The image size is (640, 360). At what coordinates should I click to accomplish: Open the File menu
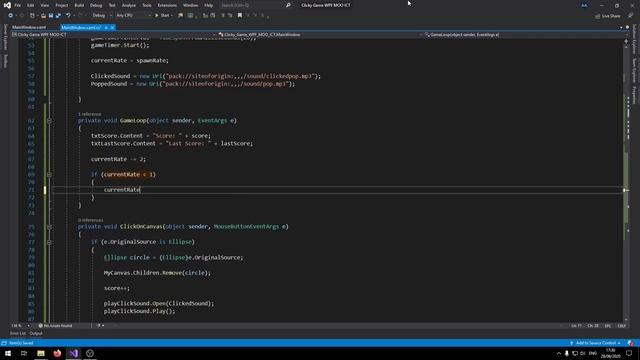pos(18,5)
